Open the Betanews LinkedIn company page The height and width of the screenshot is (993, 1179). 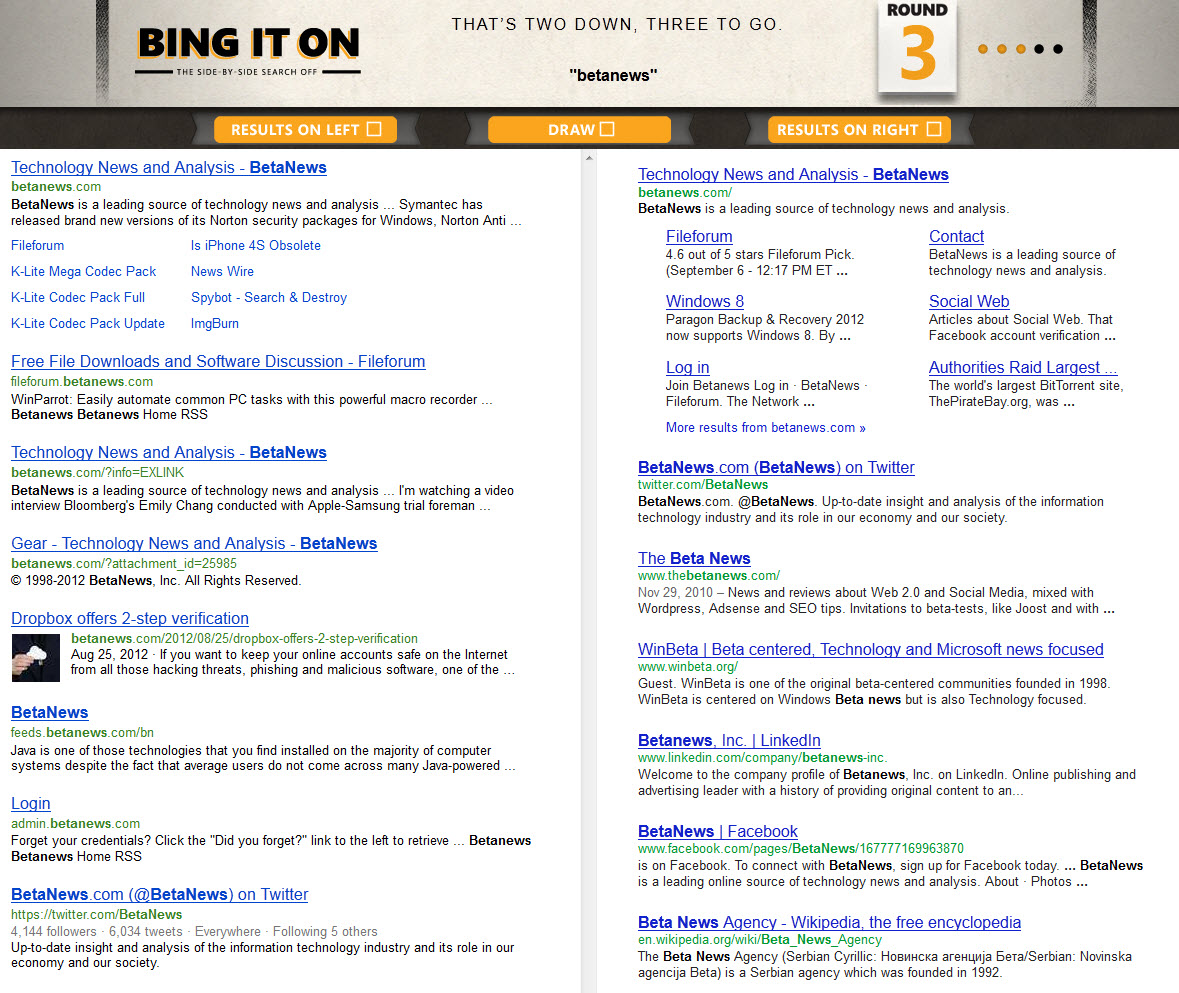(x=729, y=740)
